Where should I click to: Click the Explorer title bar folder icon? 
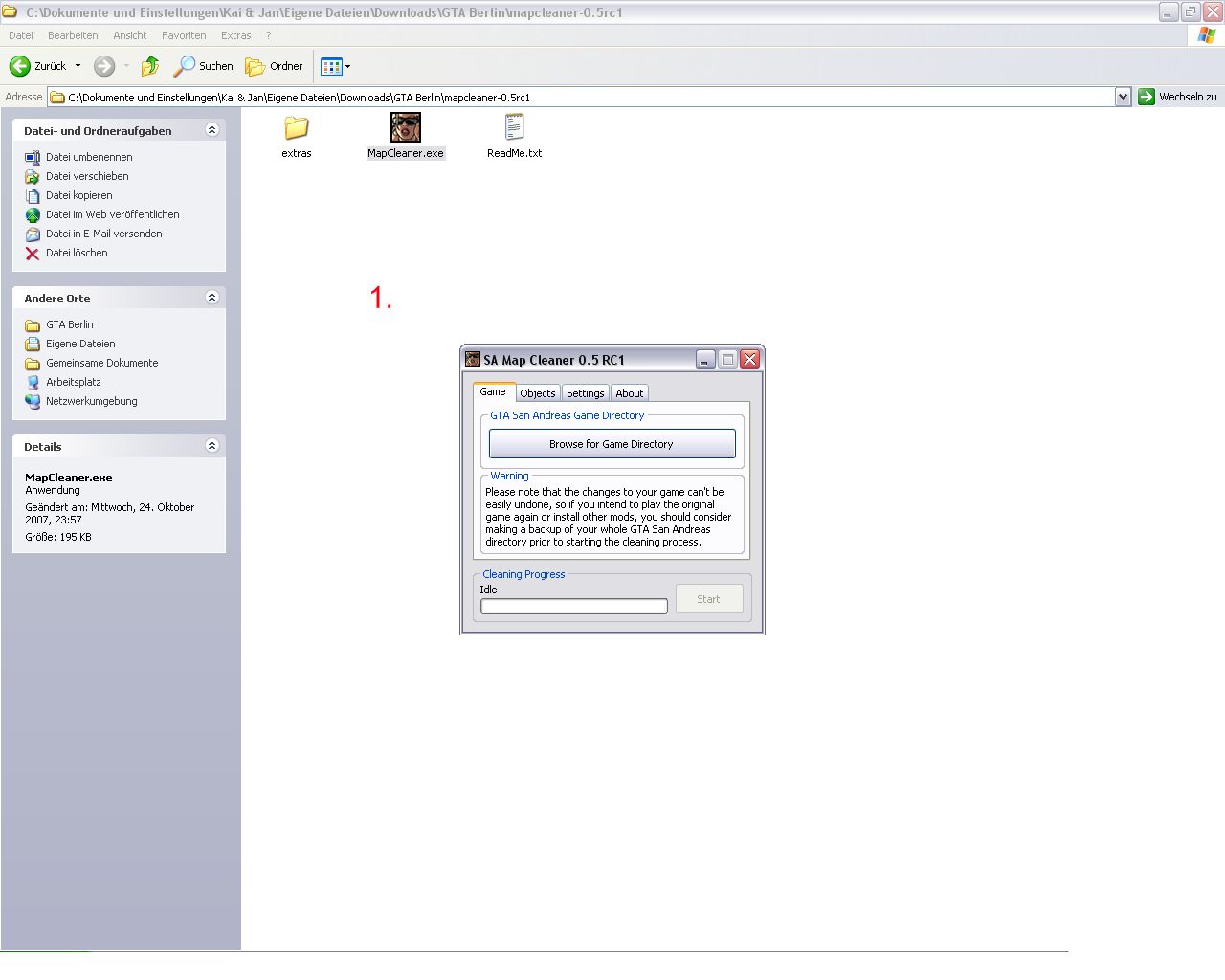coord(10,12)
